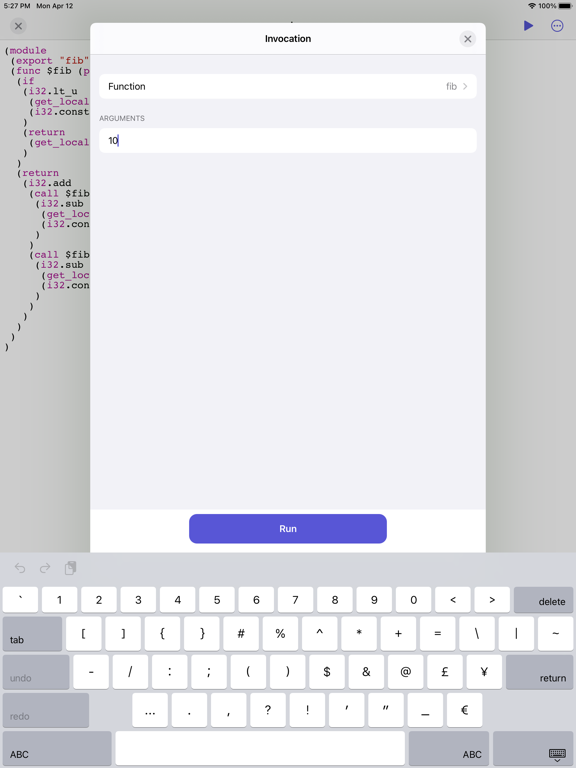
Task: Tap the Run button
Action: pyautogui.click(x=288, y=528)
